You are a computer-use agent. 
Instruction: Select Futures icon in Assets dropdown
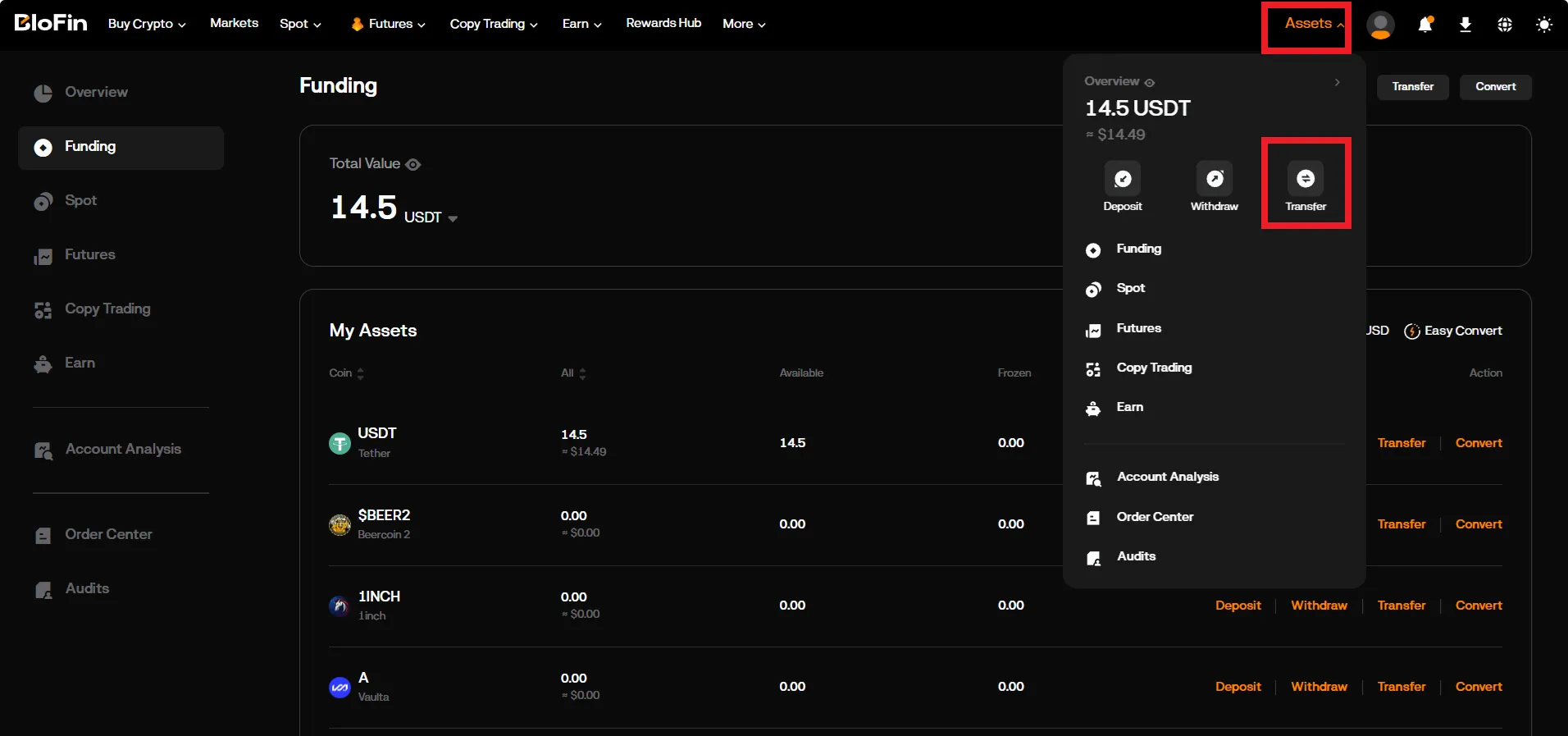(x=1093, y=330)
